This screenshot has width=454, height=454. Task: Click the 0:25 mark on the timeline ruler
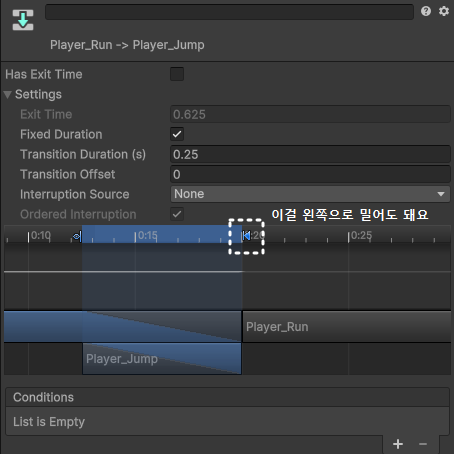(361, 236)
